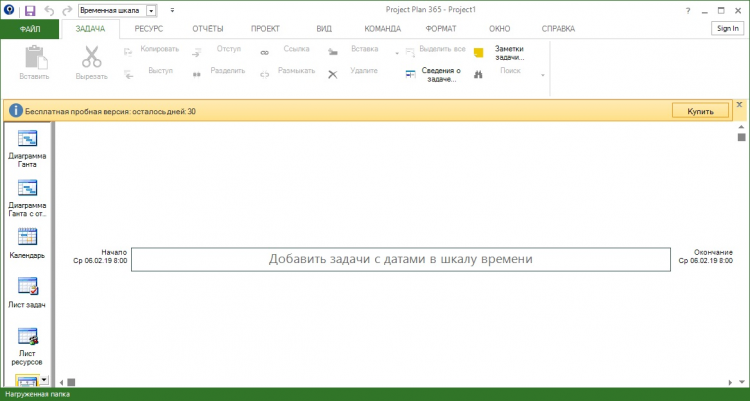The width and height of the screenshot is (750, 401).
Task: Click the horizontal scrollbar right arrow
Action: pos(730,382)
